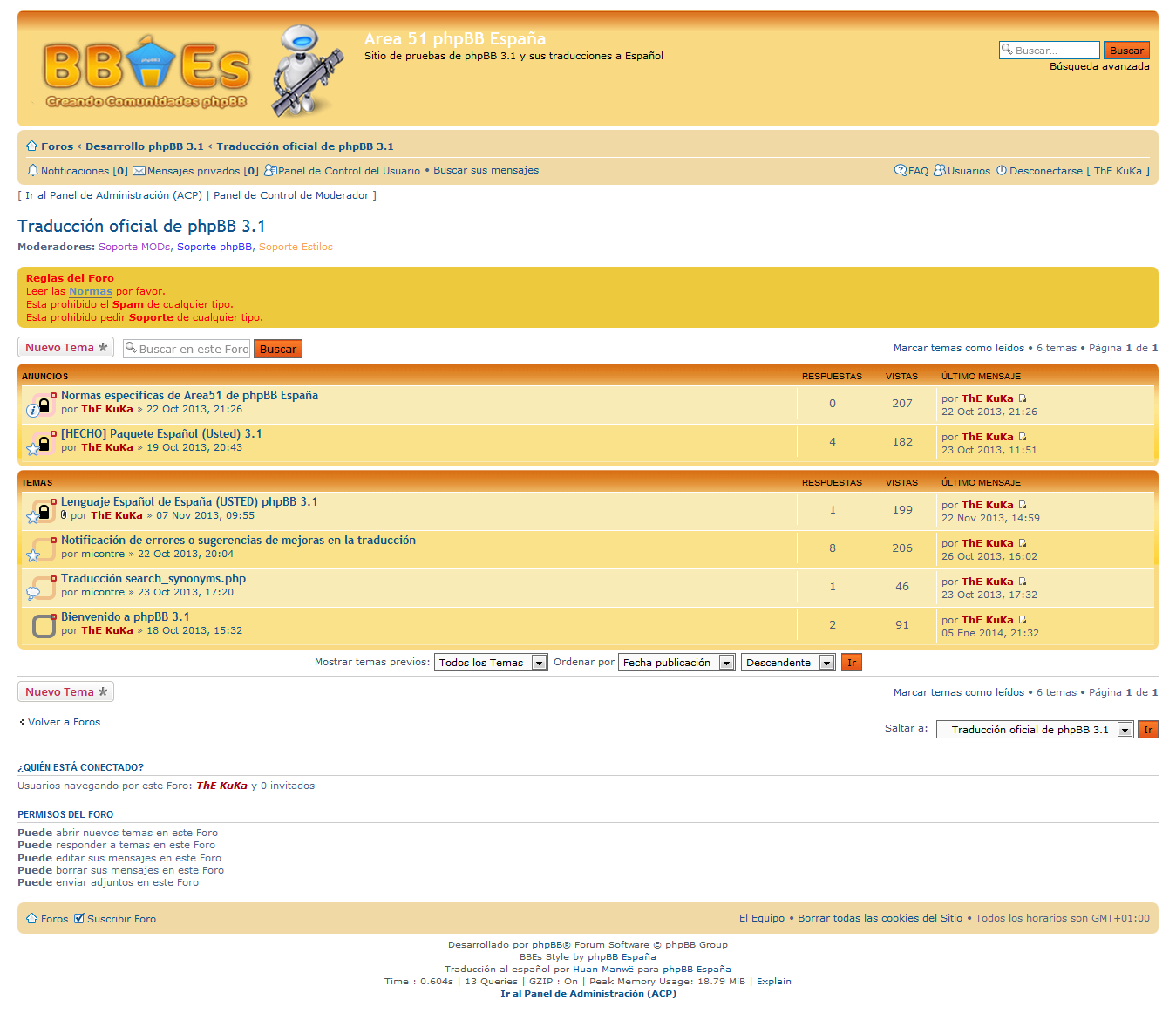
Task: Click header Buscar button
Action: (x=1126, y=51)
